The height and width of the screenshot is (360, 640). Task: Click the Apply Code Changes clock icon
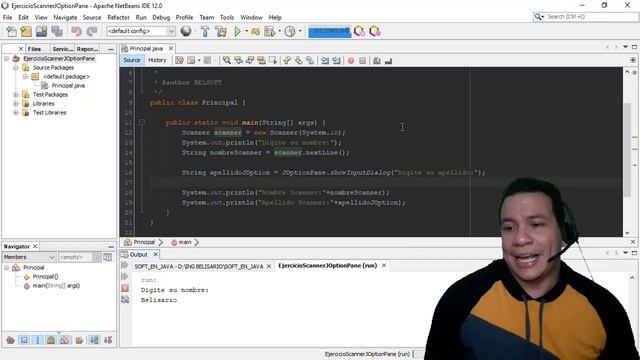click(x=290, y=31)
